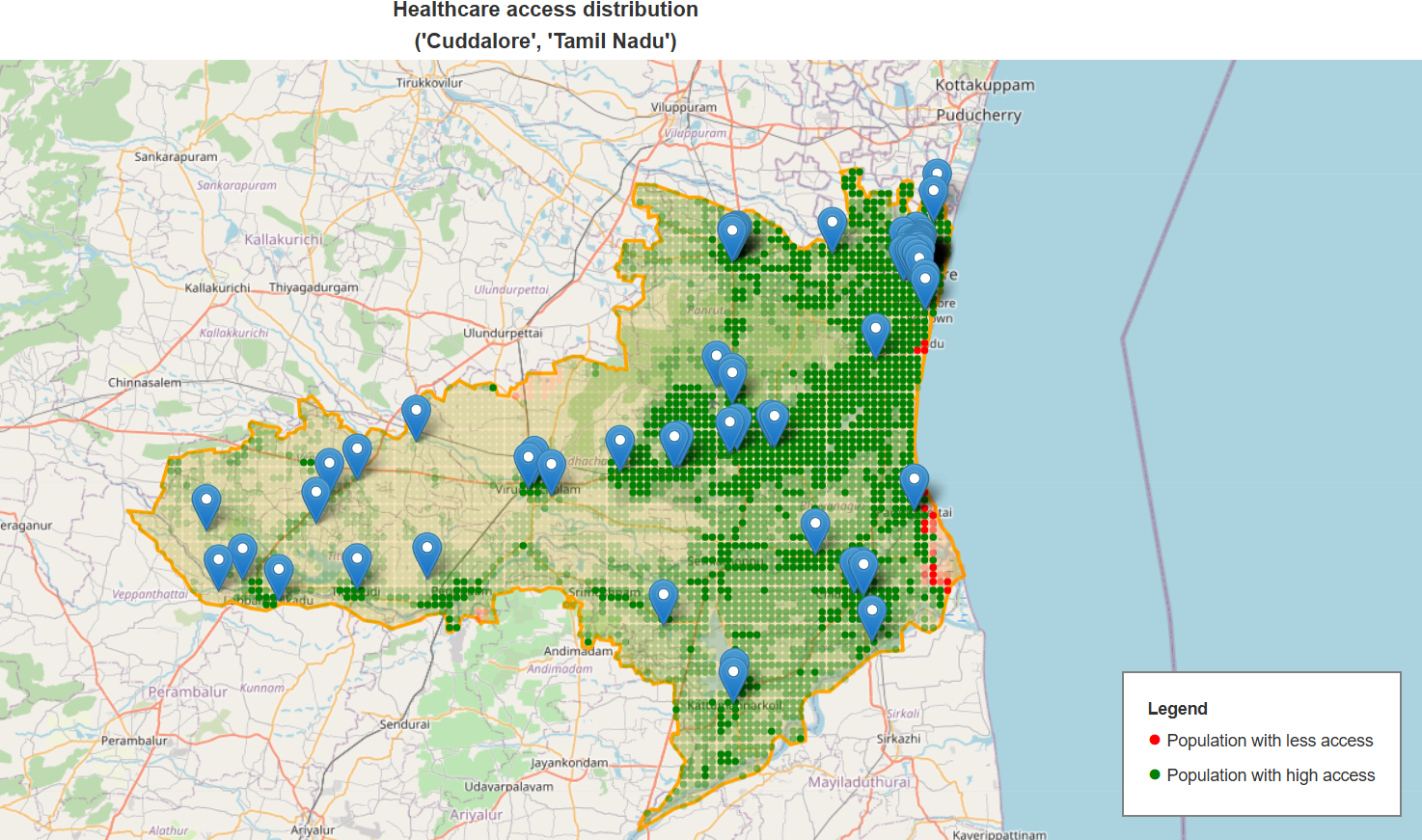Viewport: 1422px width, 840px height.
Task: Toggle 'Population with high access' legend entry
Action: click(1272, 775)
